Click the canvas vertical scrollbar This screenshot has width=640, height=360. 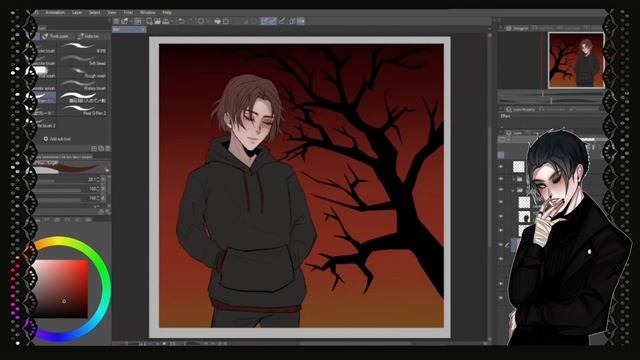[489, 188]
